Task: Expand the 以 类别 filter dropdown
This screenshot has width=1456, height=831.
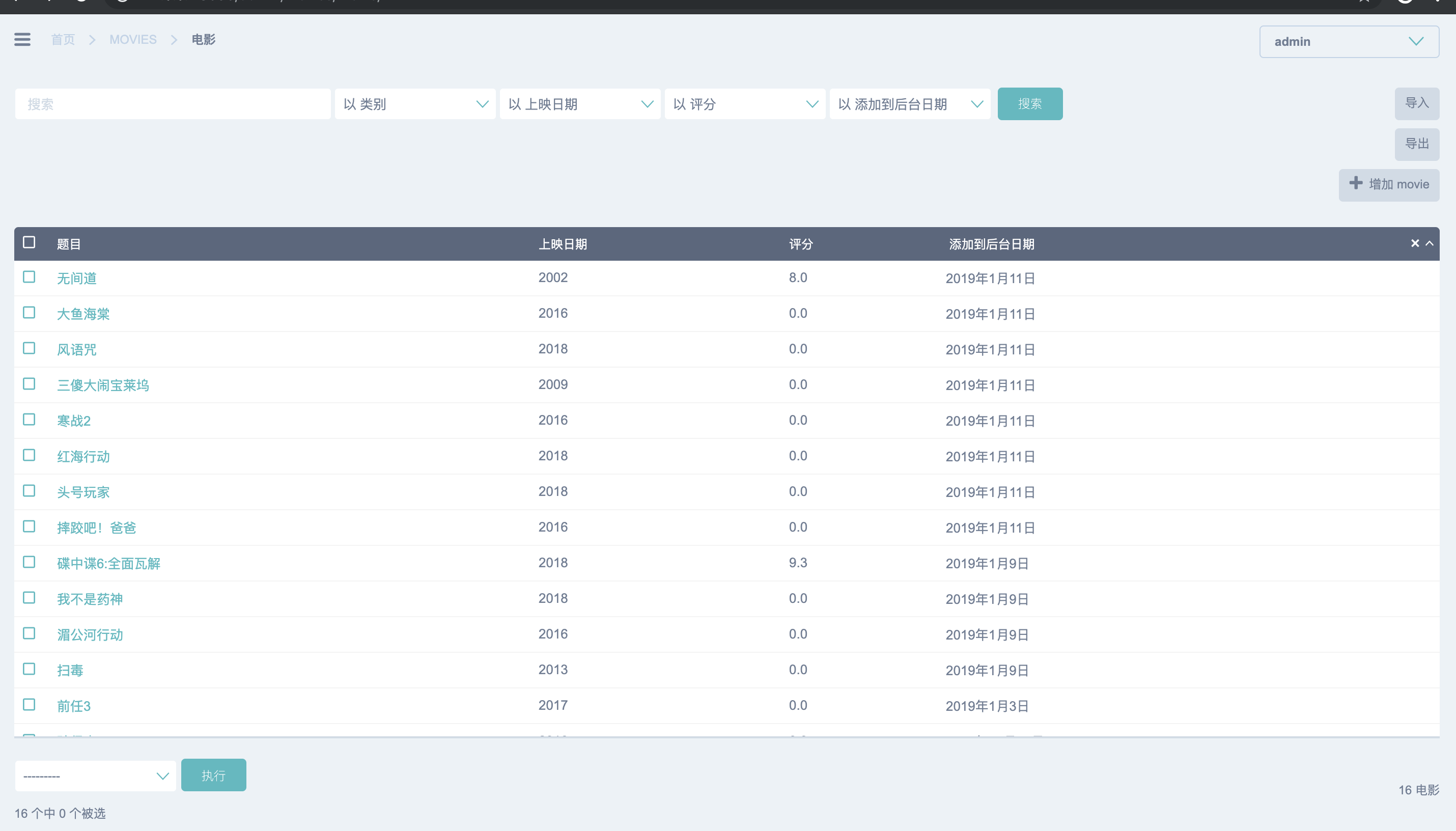Action: (415, 104)
